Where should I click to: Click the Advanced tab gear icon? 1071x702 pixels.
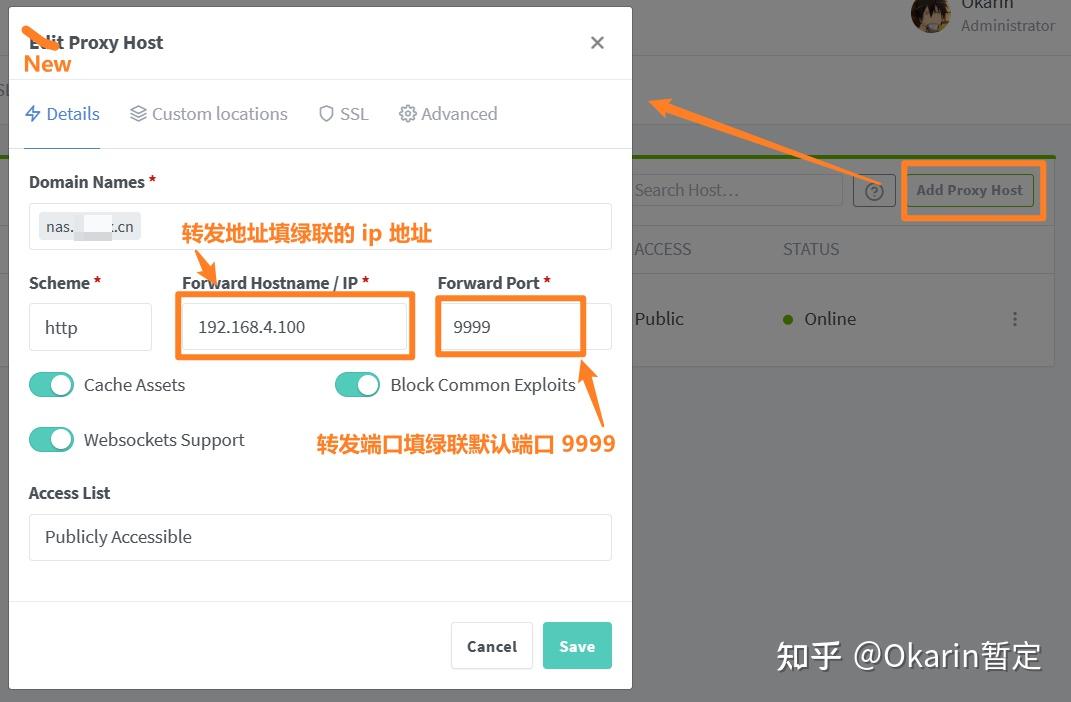tap(408, 113)
